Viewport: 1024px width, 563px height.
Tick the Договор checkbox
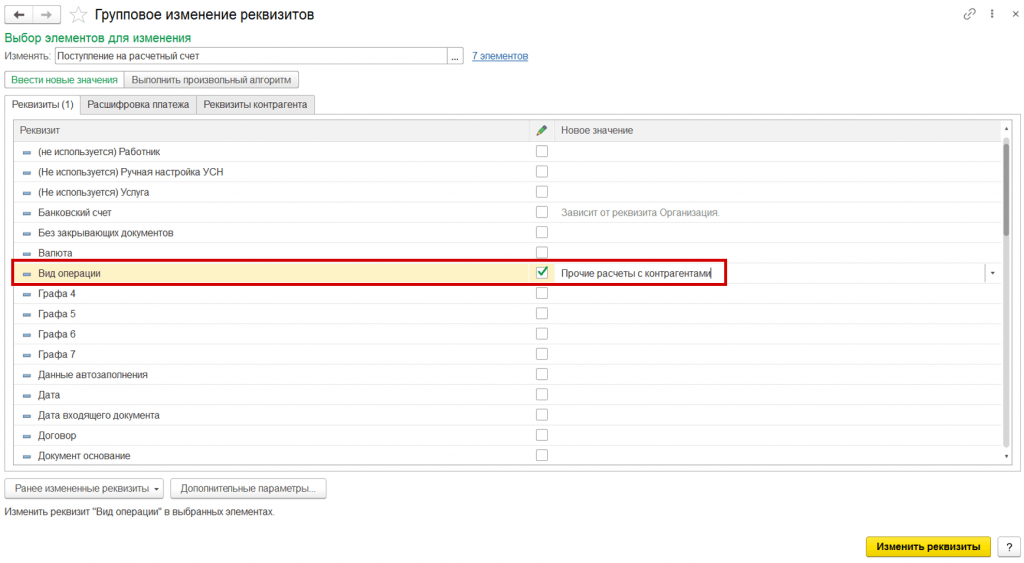pyautogui.click(x=542, y=435)
